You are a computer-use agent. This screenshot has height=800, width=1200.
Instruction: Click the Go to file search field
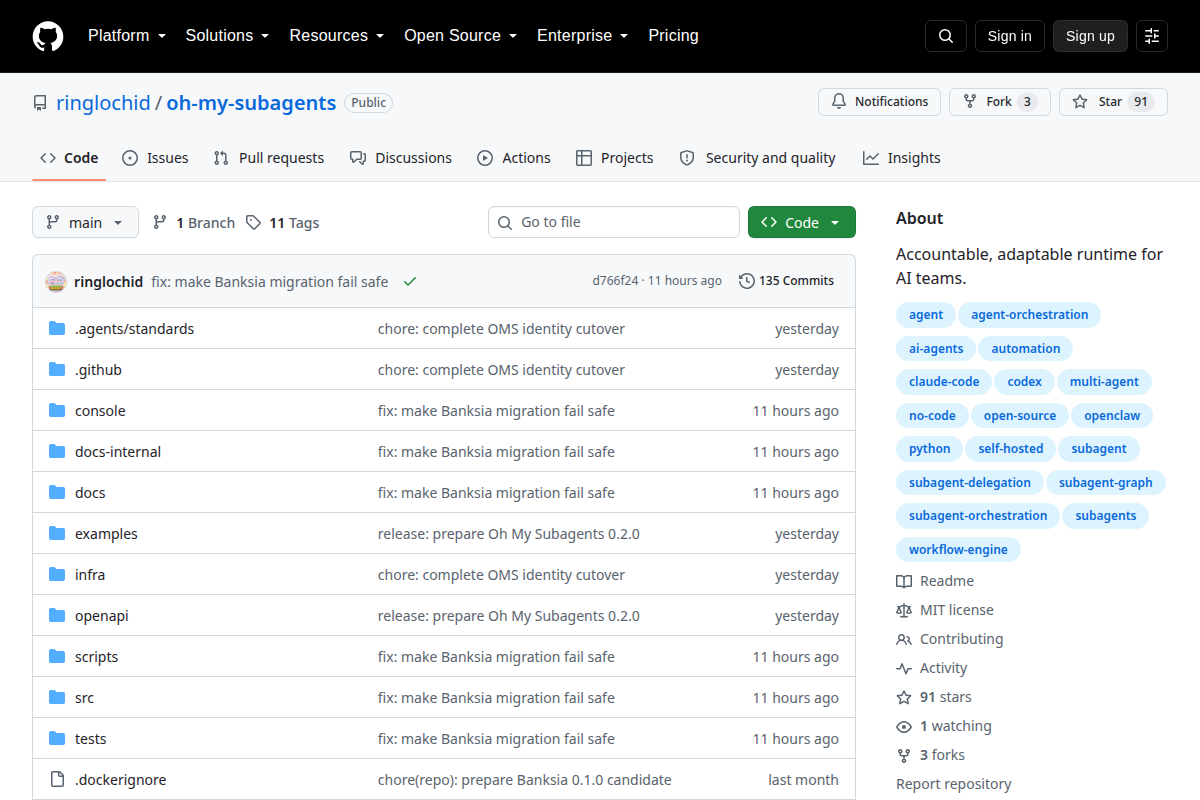pyautogui.click(x=614, y=222)
